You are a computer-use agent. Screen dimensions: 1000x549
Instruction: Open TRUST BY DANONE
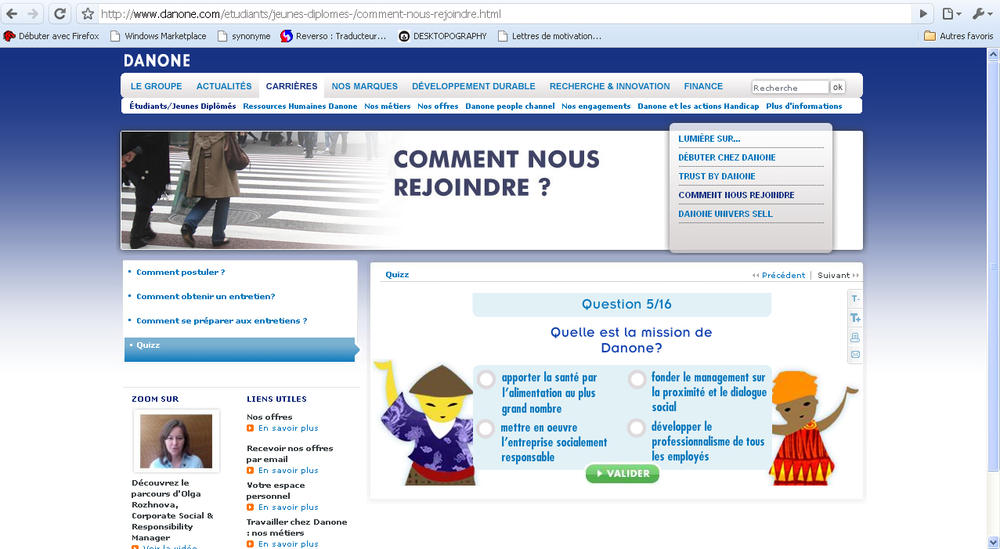click(x=717, y=176)
